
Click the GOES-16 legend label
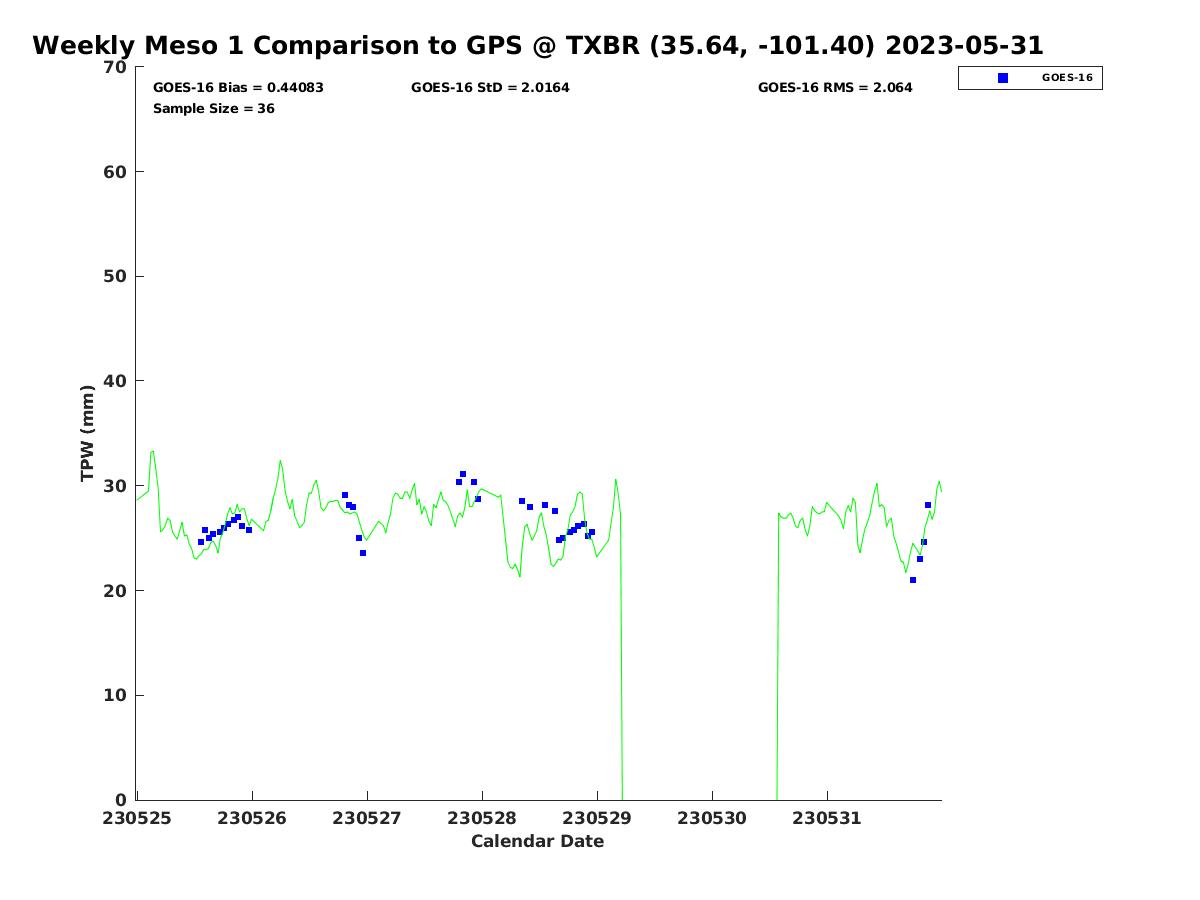1067,77
